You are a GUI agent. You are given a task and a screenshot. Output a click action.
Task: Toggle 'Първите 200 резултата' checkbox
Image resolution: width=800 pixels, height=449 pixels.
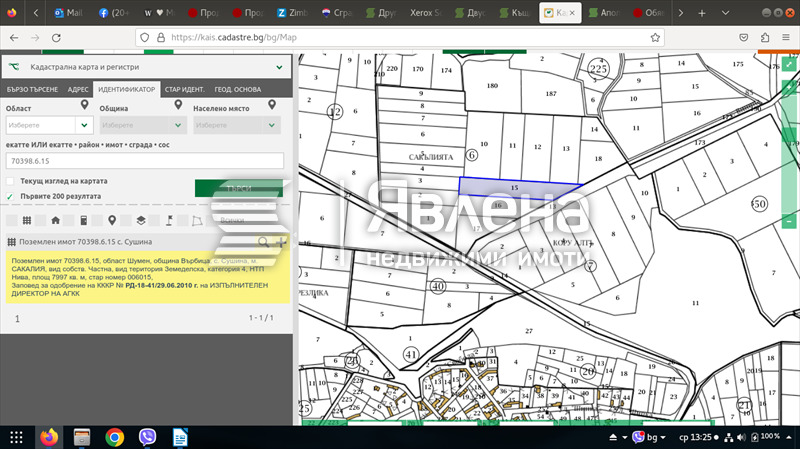[11, 197]
